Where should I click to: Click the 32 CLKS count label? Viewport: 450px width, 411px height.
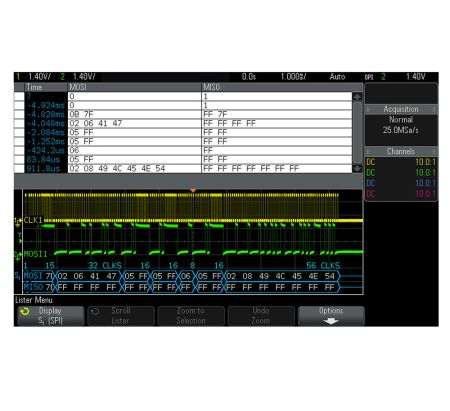105,265
